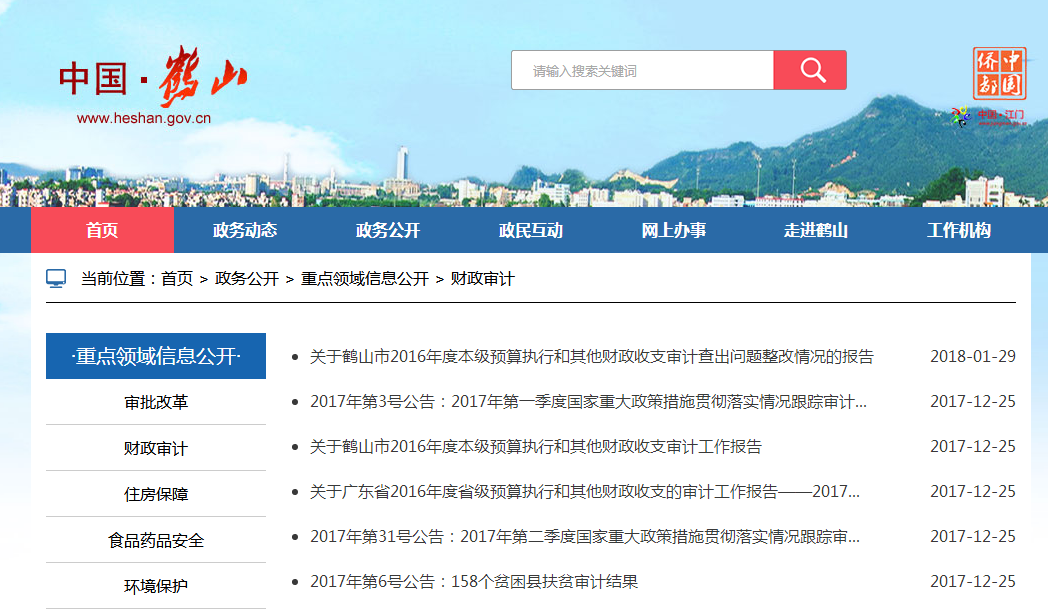Select 审批改革 in the left sidebar
The height and width of the screenshot is (616, 1048).
(x=156, y=403)
